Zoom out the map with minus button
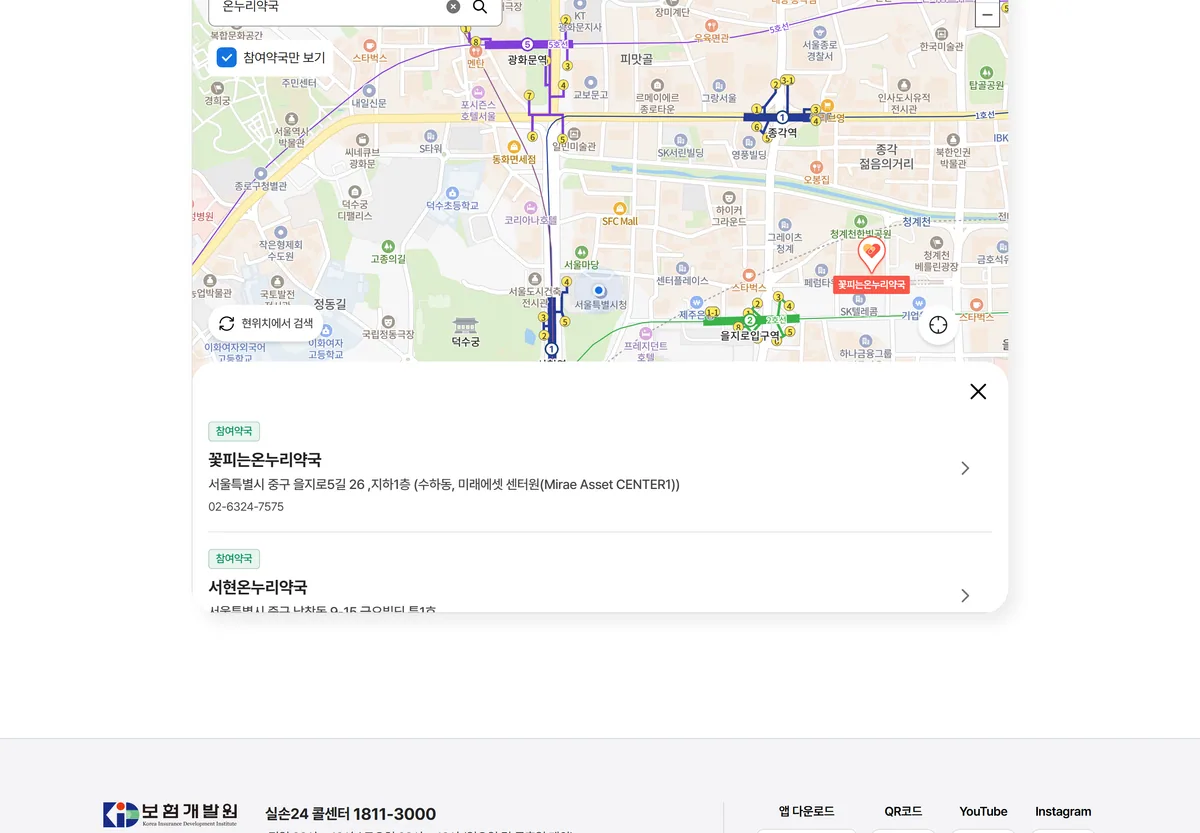1200x833 pixels. (x=987, y=14)
